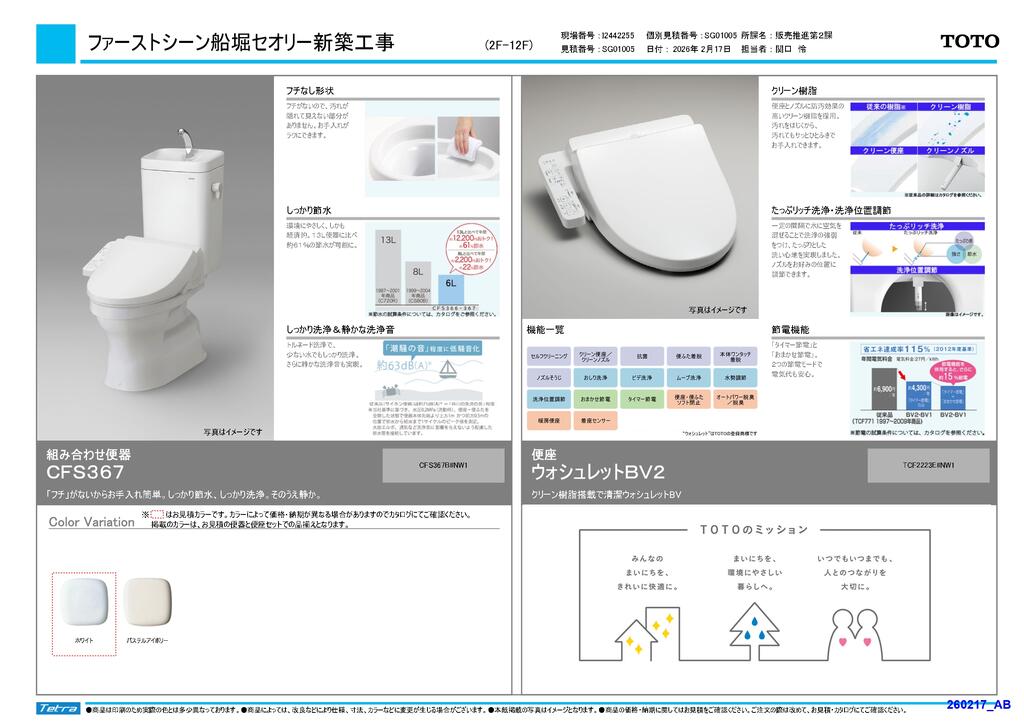Click the blue square beside the project title
Screen dimensions: 1024x724
[x=56, y=44]
